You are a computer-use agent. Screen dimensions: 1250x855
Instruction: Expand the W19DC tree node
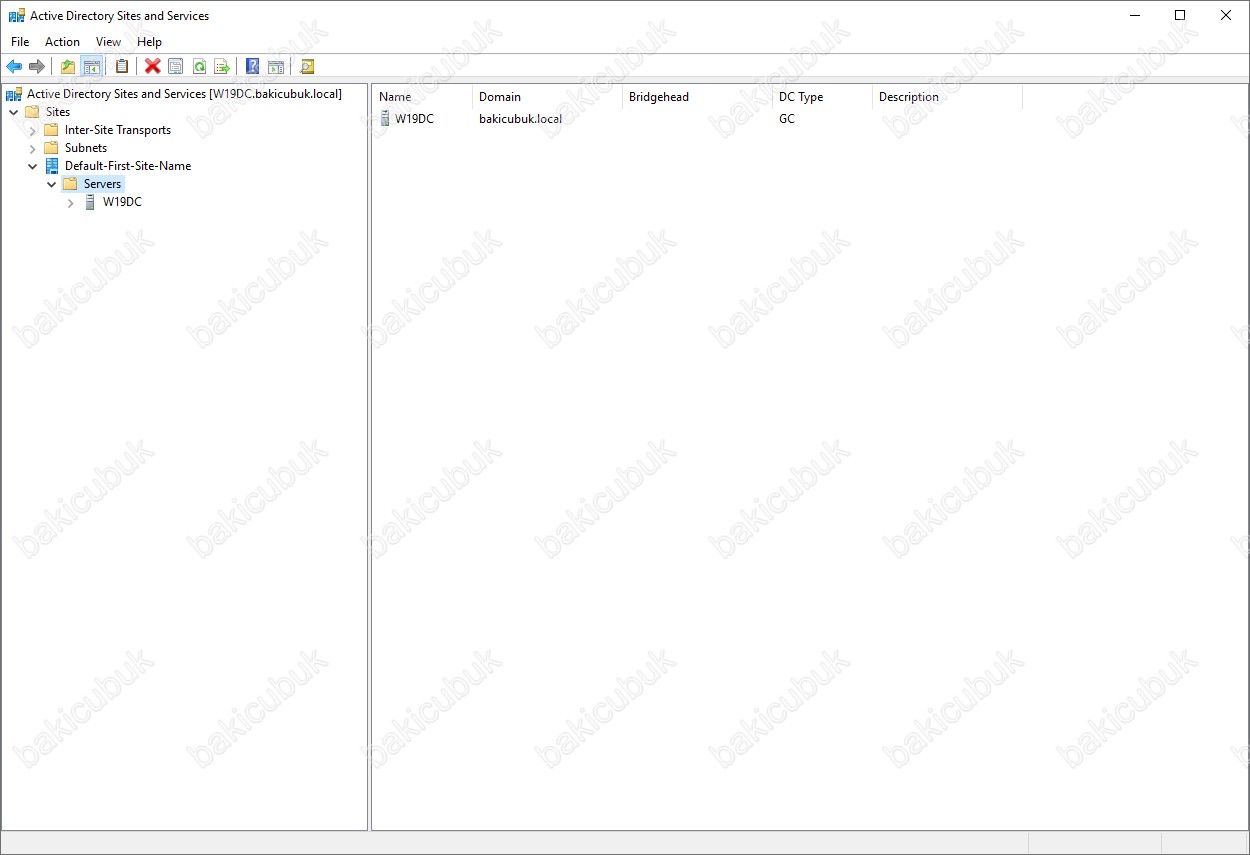point(71,203)
